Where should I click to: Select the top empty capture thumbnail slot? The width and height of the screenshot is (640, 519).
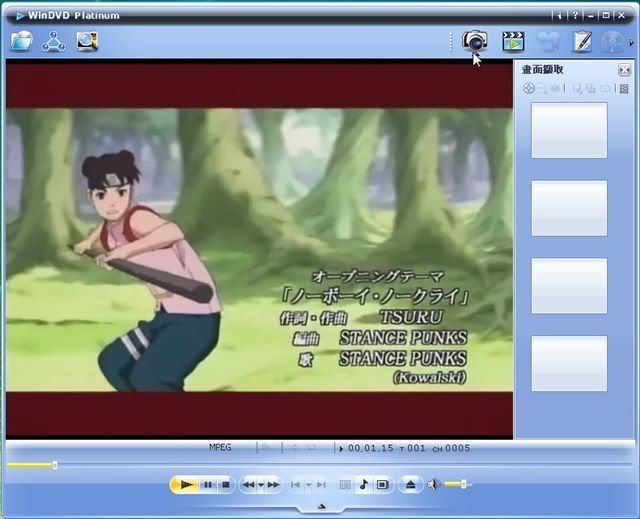point(569,130)
